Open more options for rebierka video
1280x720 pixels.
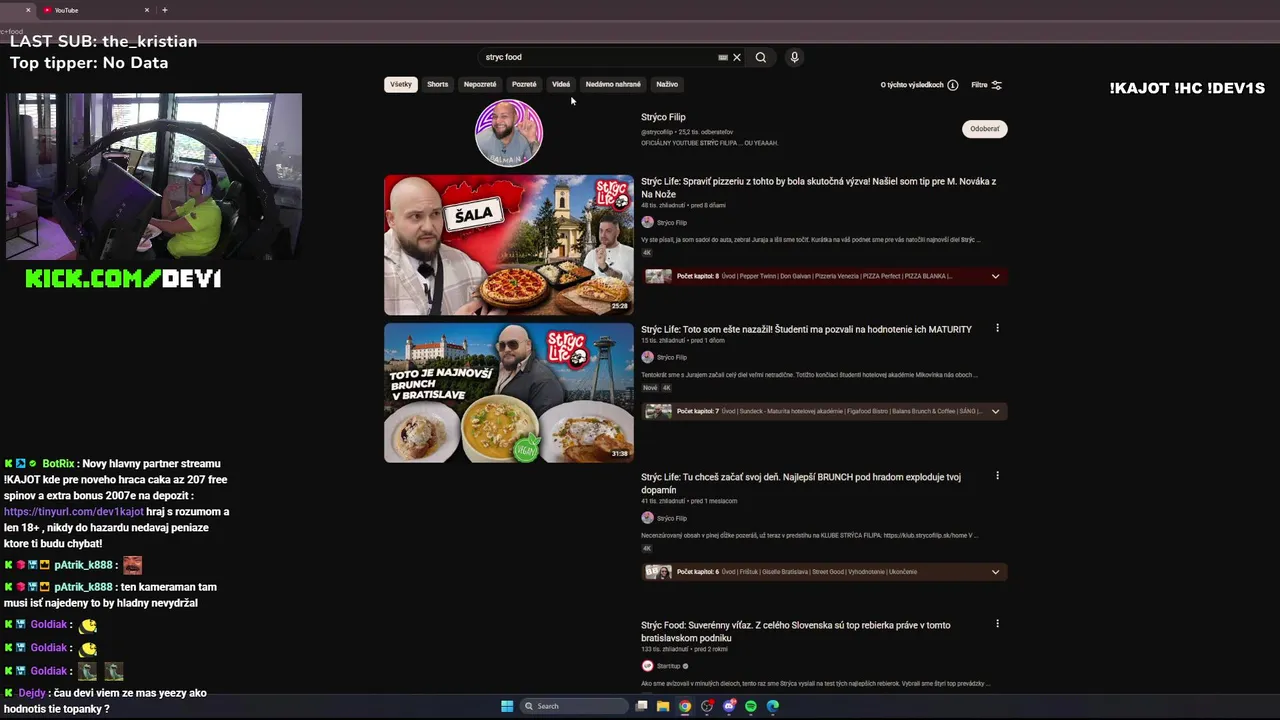[997, 624]
